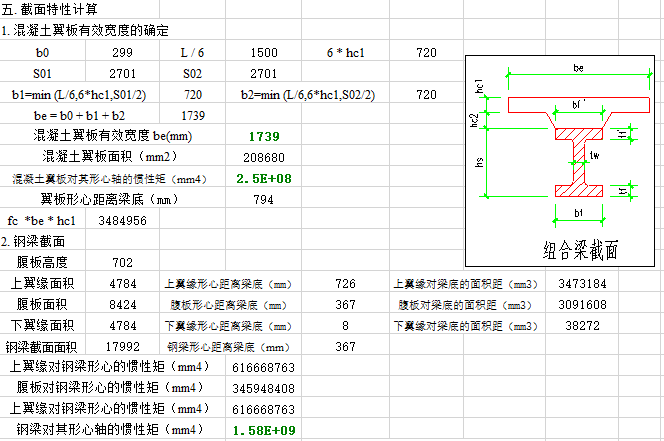Select the cell with value 345948408
664x441 pixels.
point(263,388)
